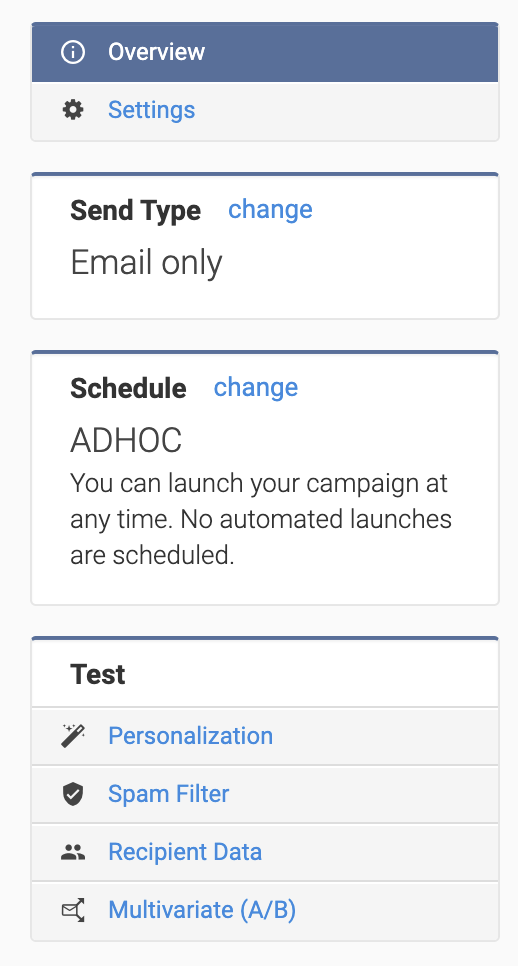This screenshot has width=518, height=966.
Task: Click the ADHOC schedule value
Action: pos(126,440)
